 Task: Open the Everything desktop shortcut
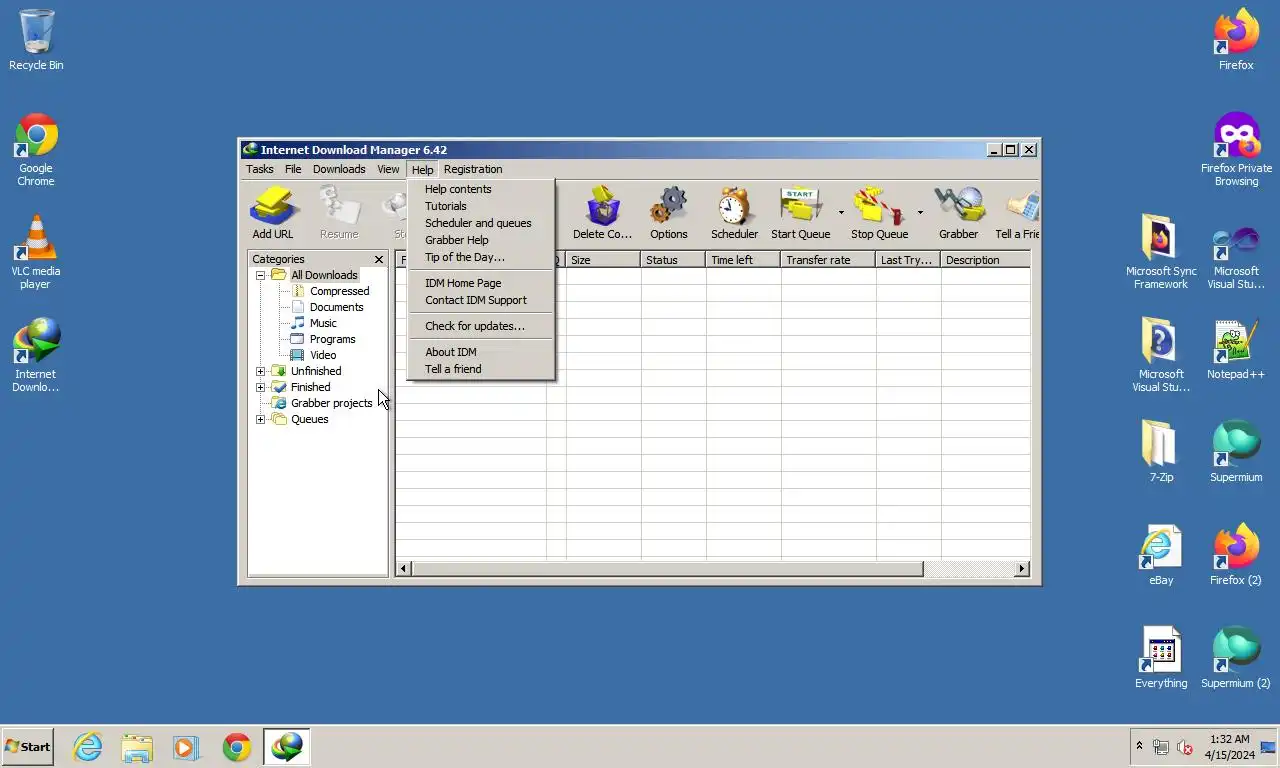1161,658
